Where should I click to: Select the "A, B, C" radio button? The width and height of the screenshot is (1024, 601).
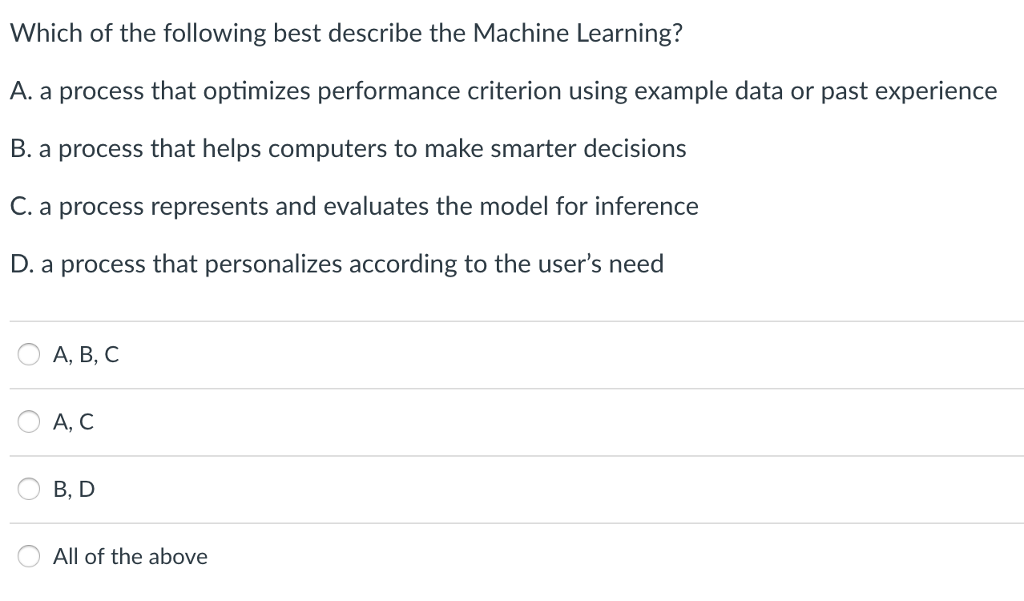tap(29, 354)
